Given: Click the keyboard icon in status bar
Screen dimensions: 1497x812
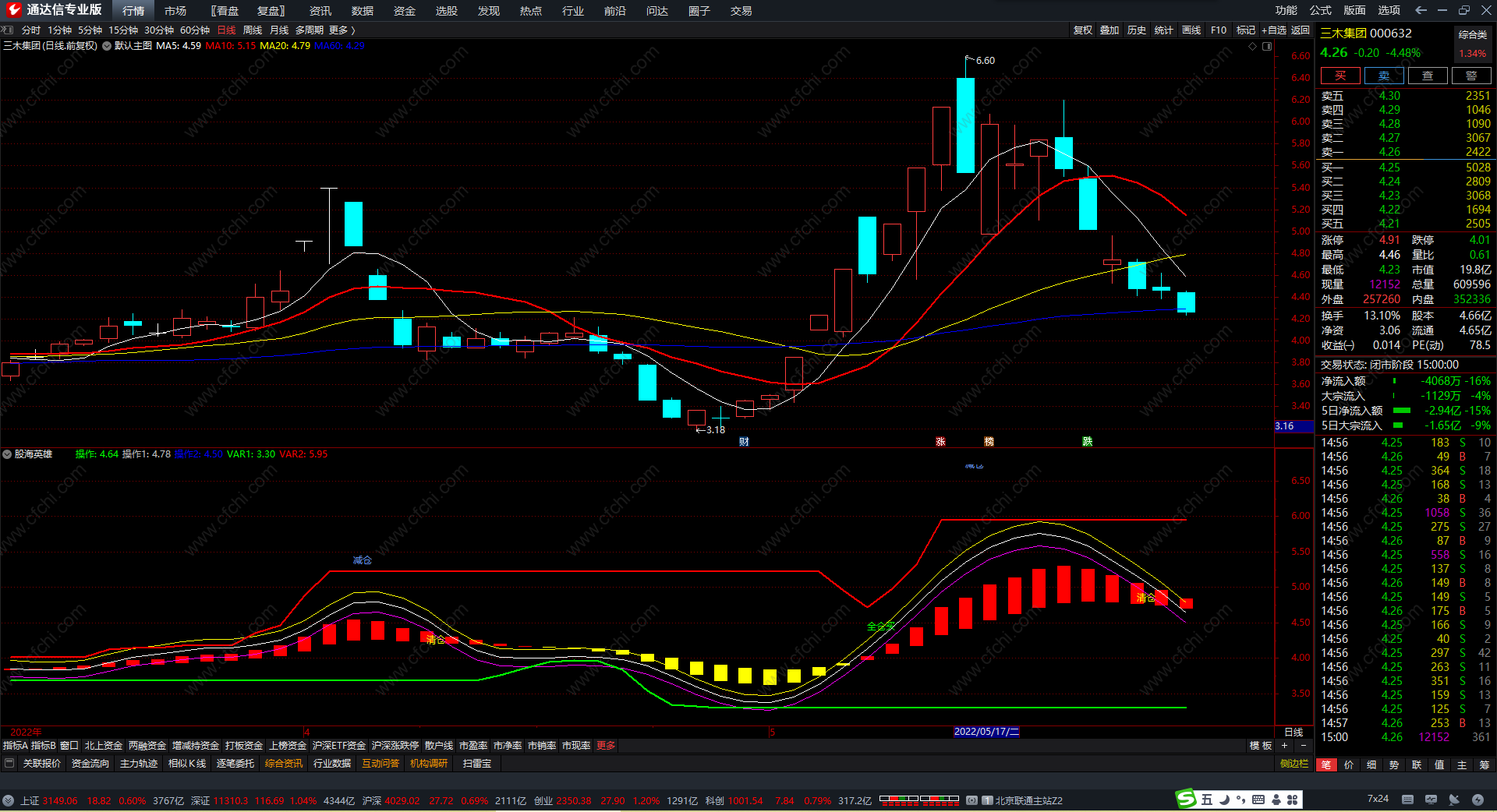Looking at the screenshot, I should (x=1407, y=800).
